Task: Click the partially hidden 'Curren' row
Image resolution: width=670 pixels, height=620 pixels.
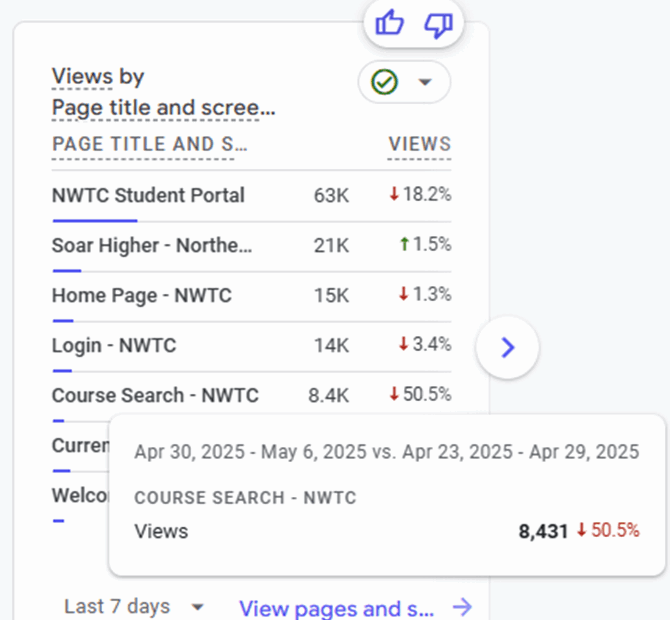Action: pyautogui.click(x=80, y=446)
